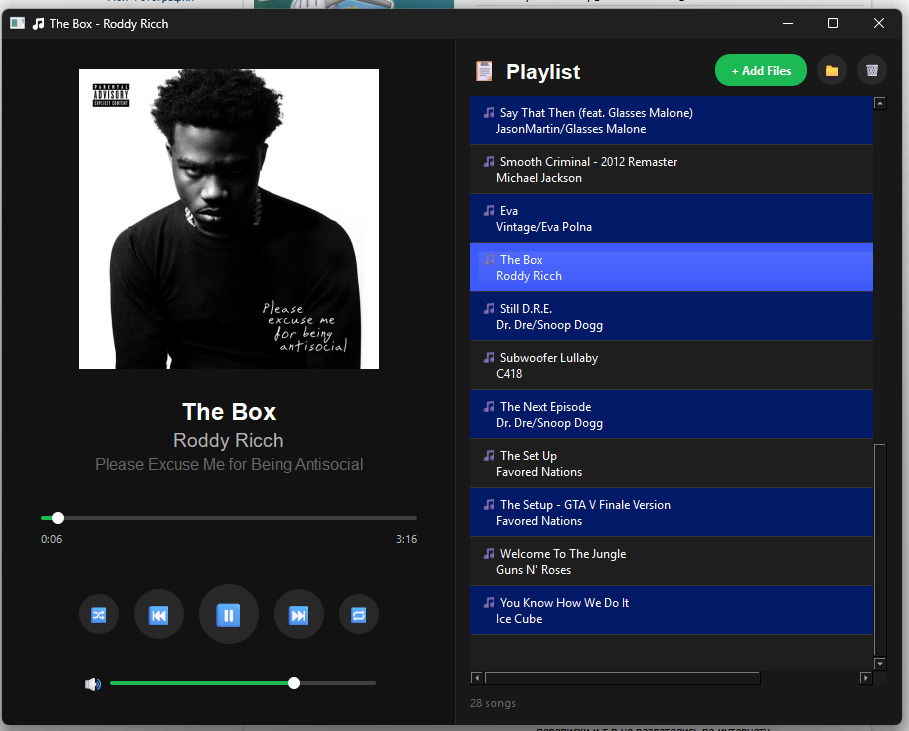This screenshot has width=909, height=731.
Task: Toggle repeat mode
Action: (358, 614)
